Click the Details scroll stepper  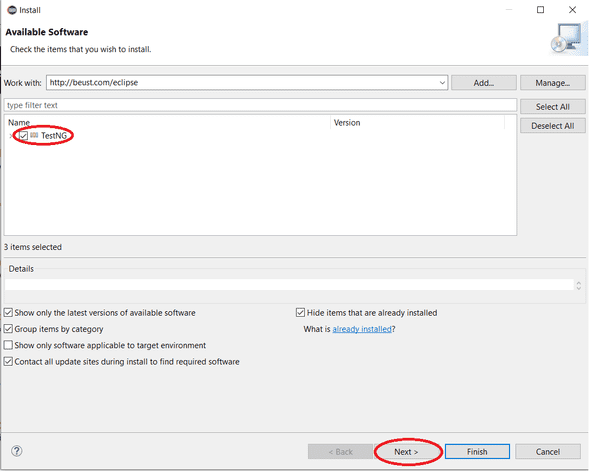pyautogui.click(x=578, y=285)
